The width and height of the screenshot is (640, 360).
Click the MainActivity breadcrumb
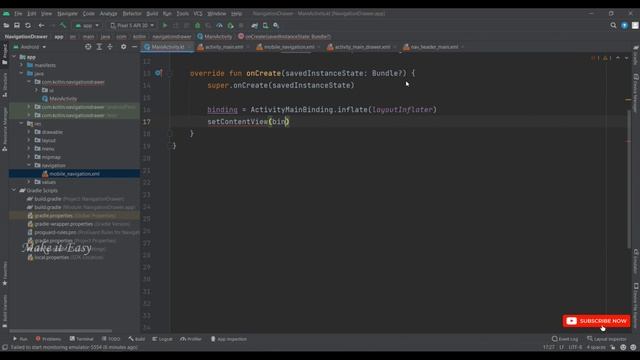(x=215, y=36)
